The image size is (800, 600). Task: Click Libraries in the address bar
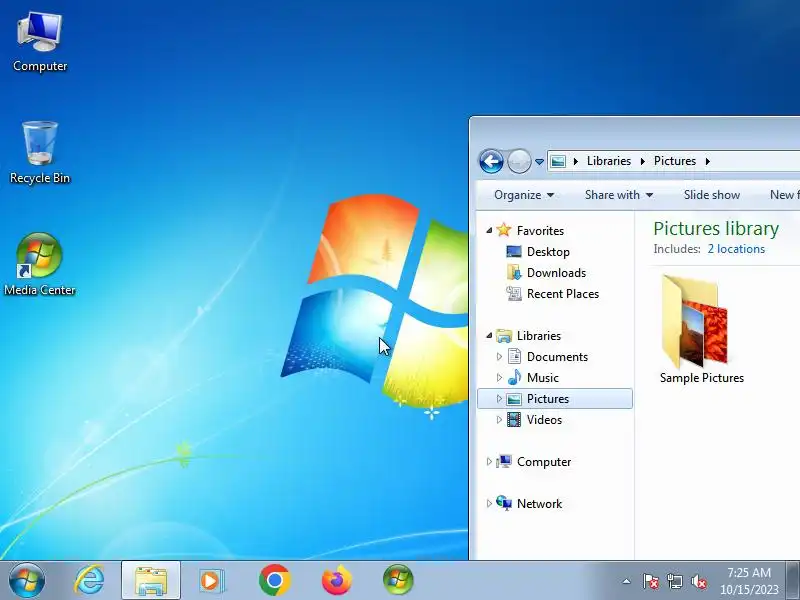point(609,161)
